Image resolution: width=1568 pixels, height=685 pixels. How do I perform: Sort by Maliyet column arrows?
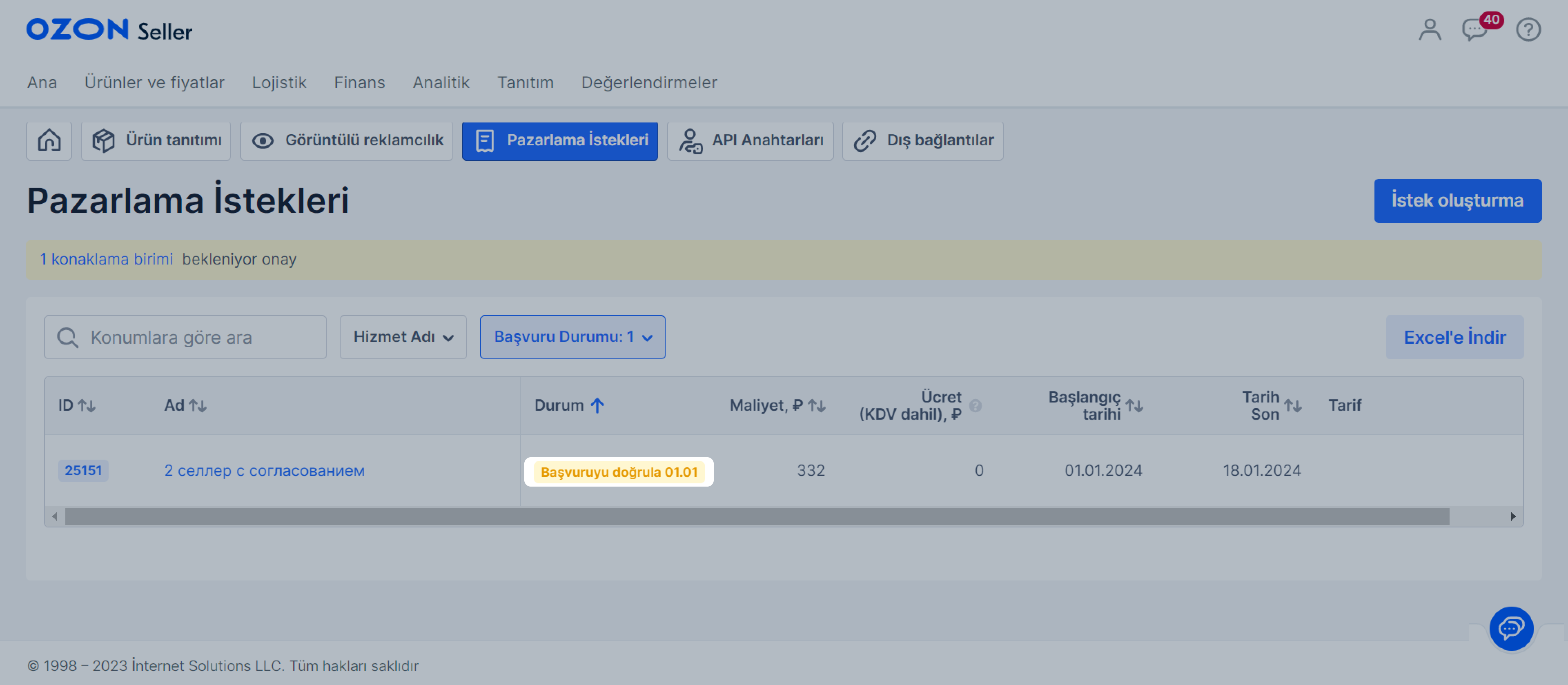point(816,405)
